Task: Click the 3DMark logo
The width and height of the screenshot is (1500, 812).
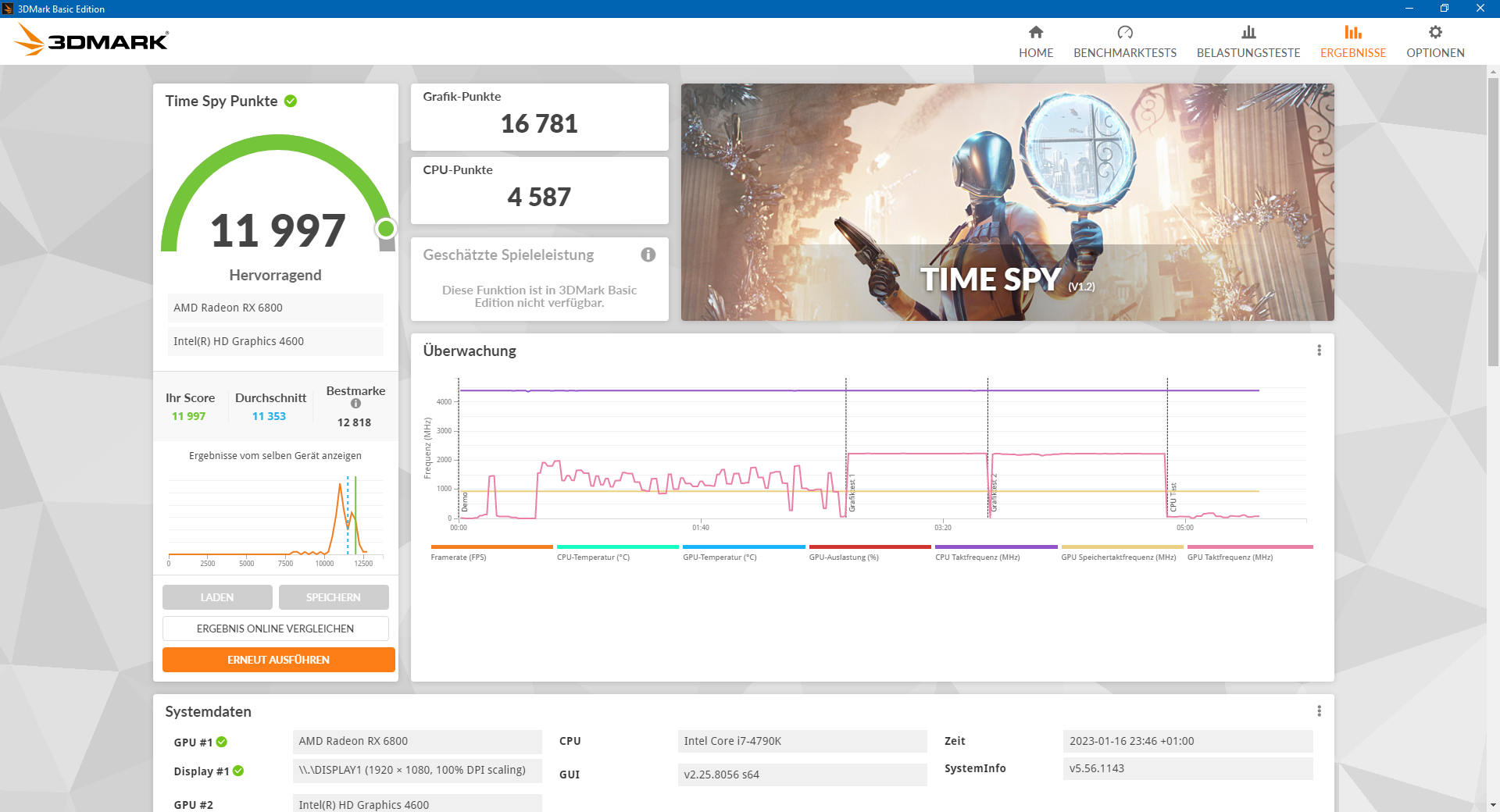Action: (91, 40)
